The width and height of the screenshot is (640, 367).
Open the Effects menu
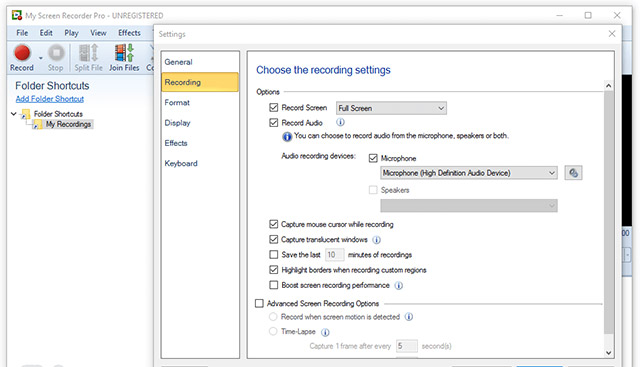click(x=129, y=33)
